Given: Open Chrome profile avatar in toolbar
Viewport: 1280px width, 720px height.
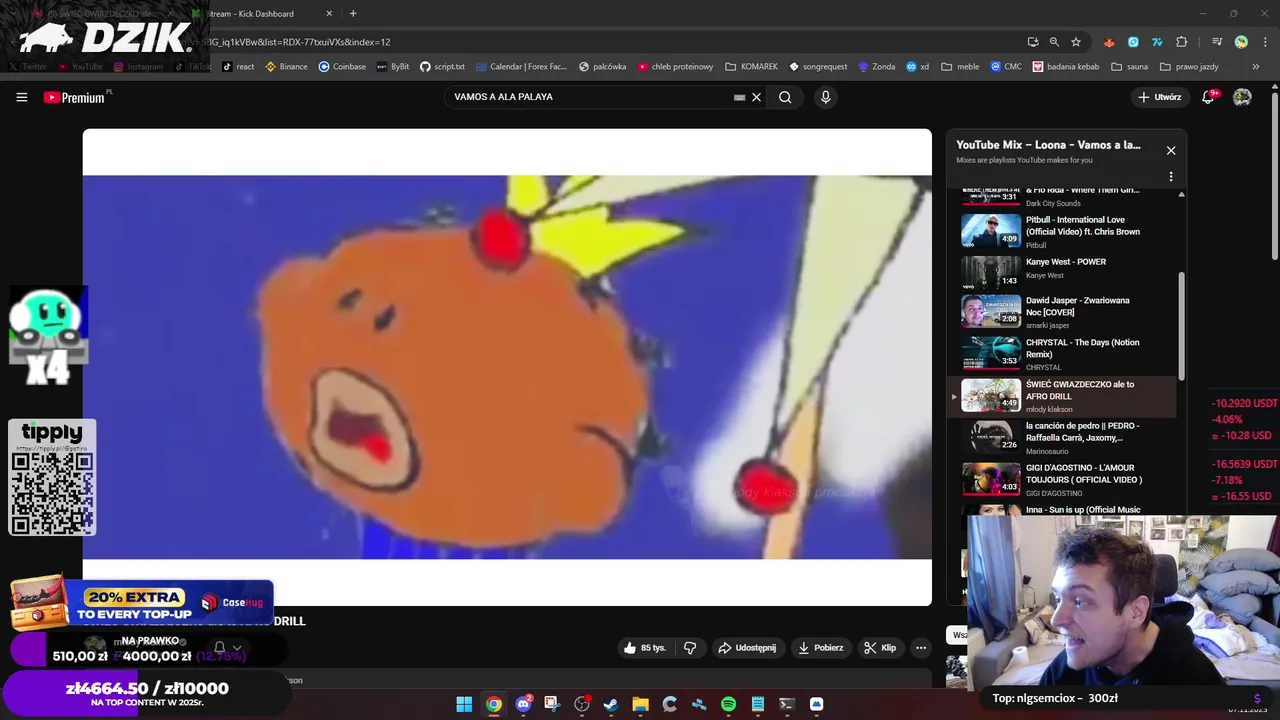Looking at the screenshot, I should [1241, 42].
